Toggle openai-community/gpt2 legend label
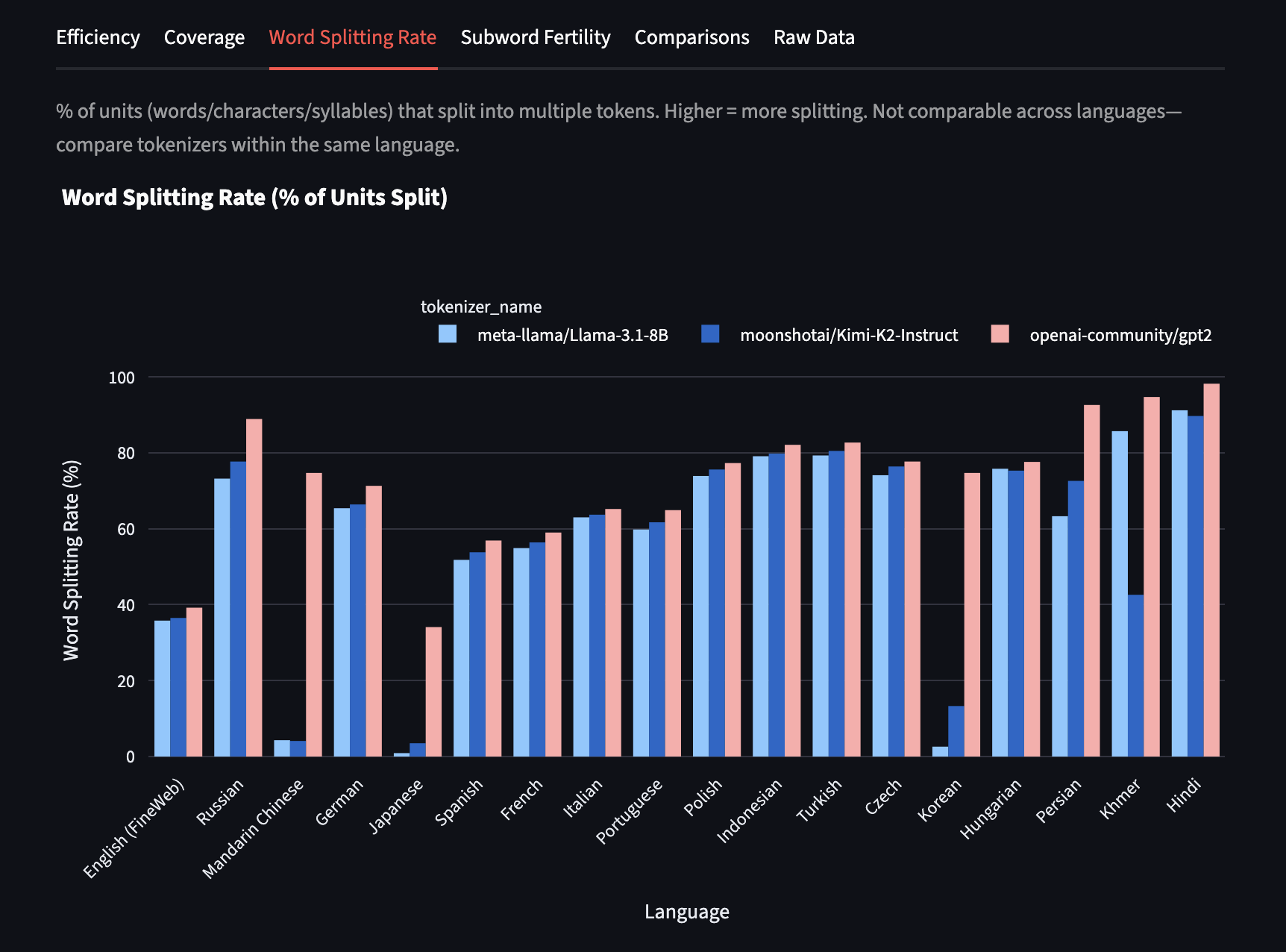This screenshot has height=952, width=1286. [1120, 335]
